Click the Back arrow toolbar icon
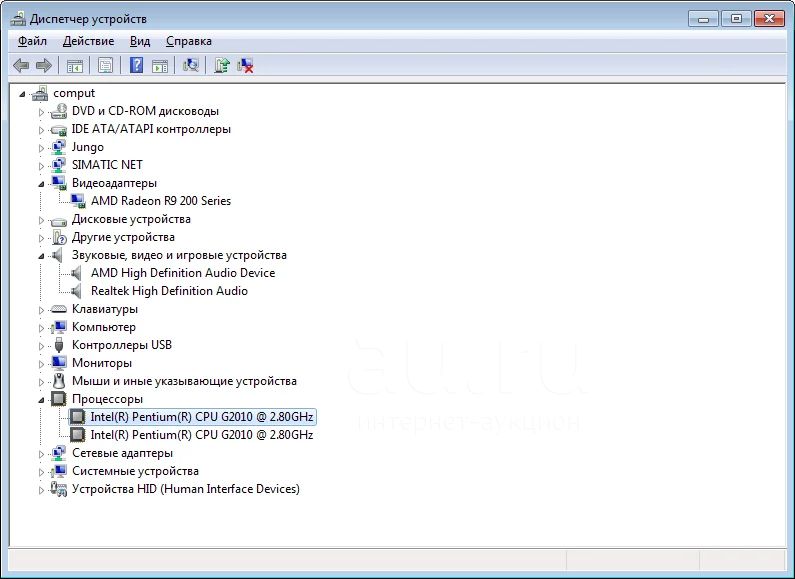Viewport: 795px width, 579px height. pyautogui.click(x=21, y=65)
